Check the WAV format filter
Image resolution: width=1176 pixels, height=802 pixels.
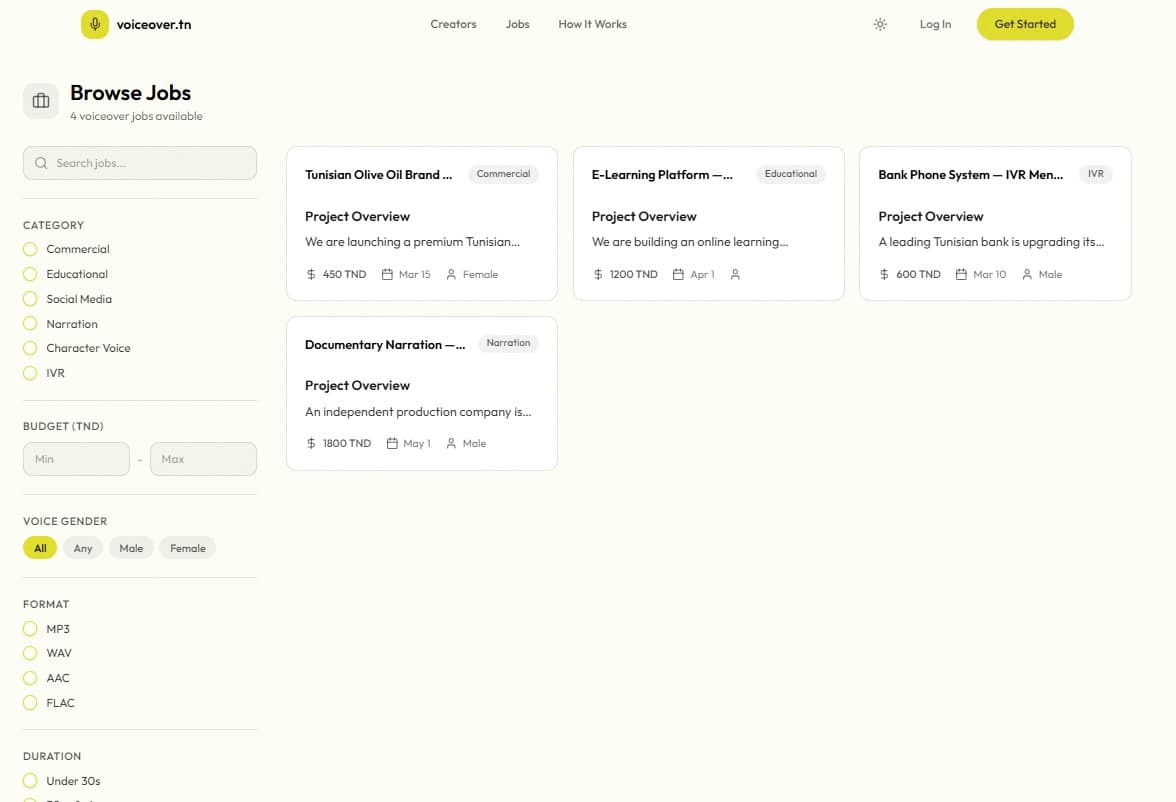click(x=30, y=653)
